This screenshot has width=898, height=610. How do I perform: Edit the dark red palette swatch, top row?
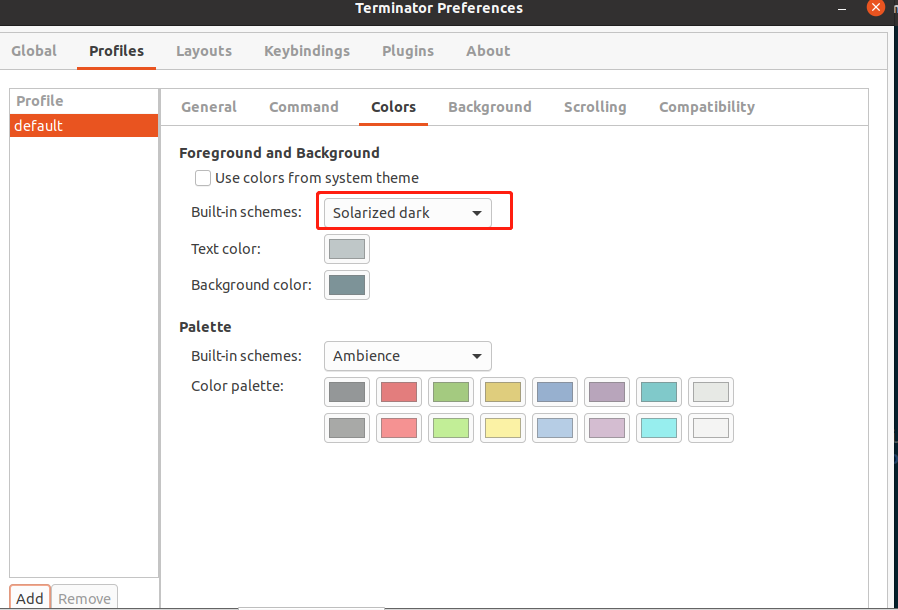click(399, 392)
